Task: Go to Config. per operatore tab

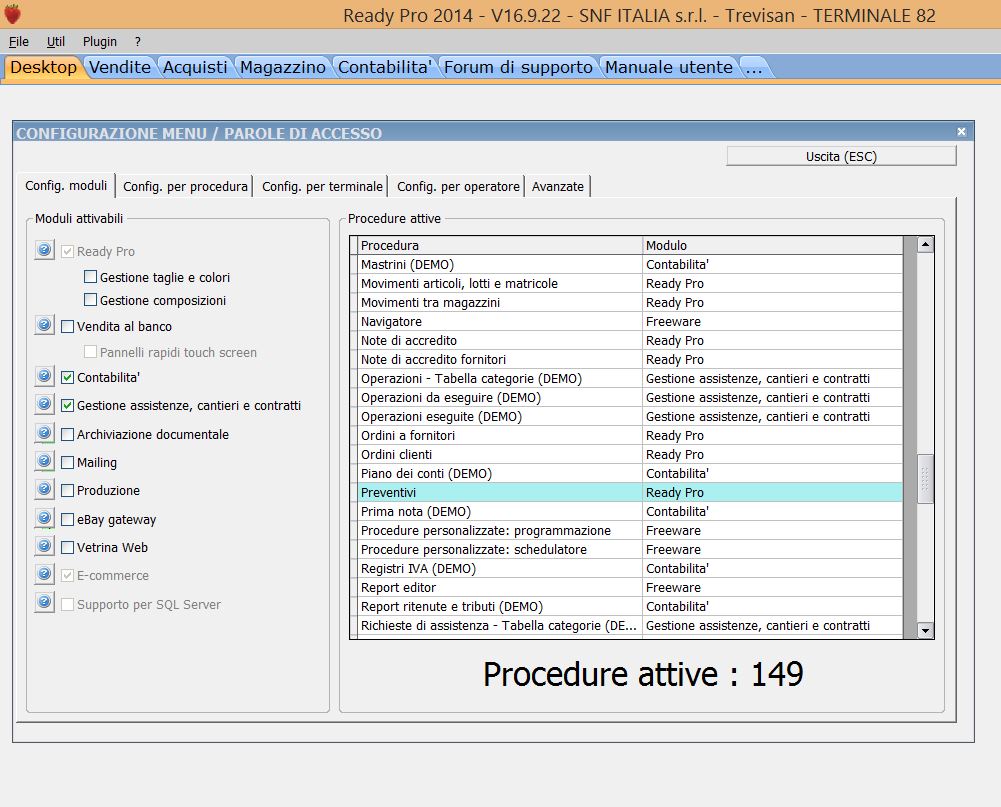Action: pos(458,186)
